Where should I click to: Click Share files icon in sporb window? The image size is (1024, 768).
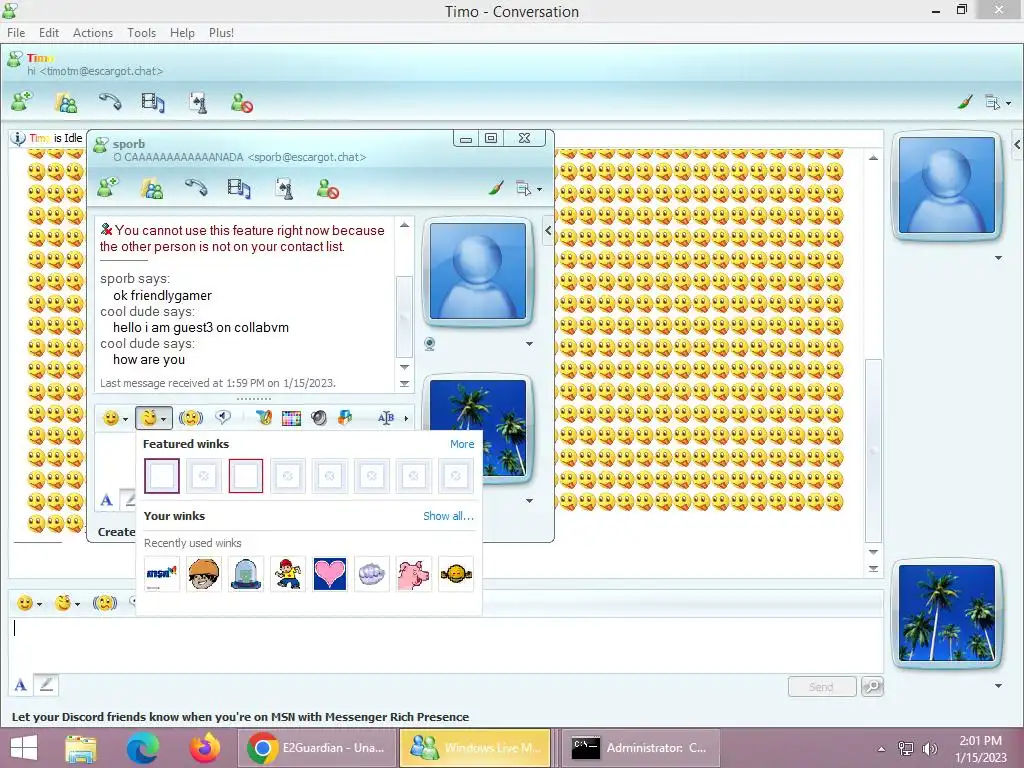click(152, 189)
